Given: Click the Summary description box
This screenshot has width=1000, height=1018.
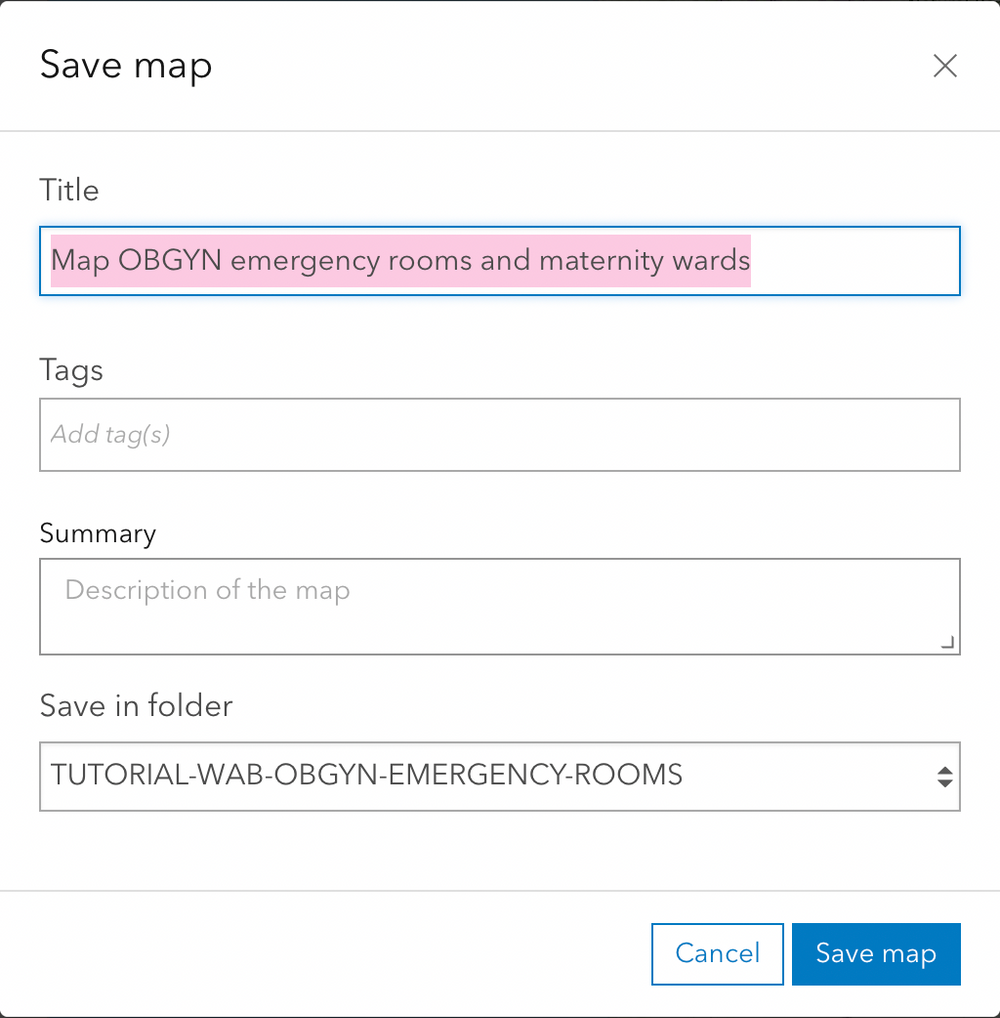Looking at the screenshot, I should point(500,606).
